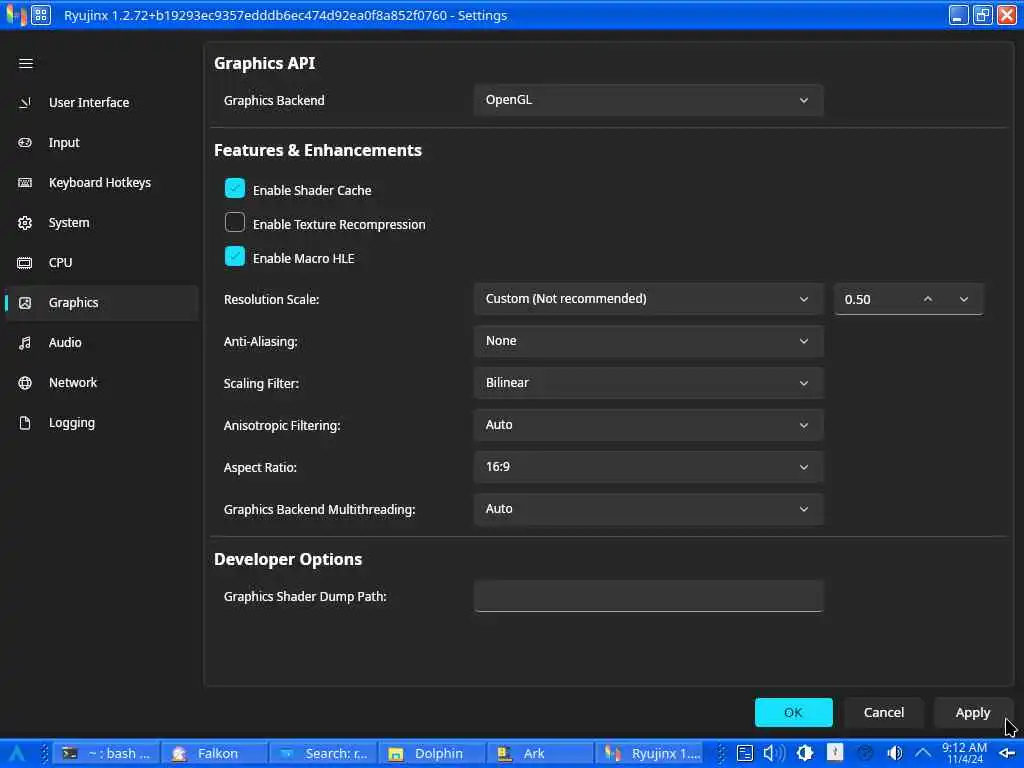Open the Input settings page
1024x768 pixels.
(x=101, y=142)
